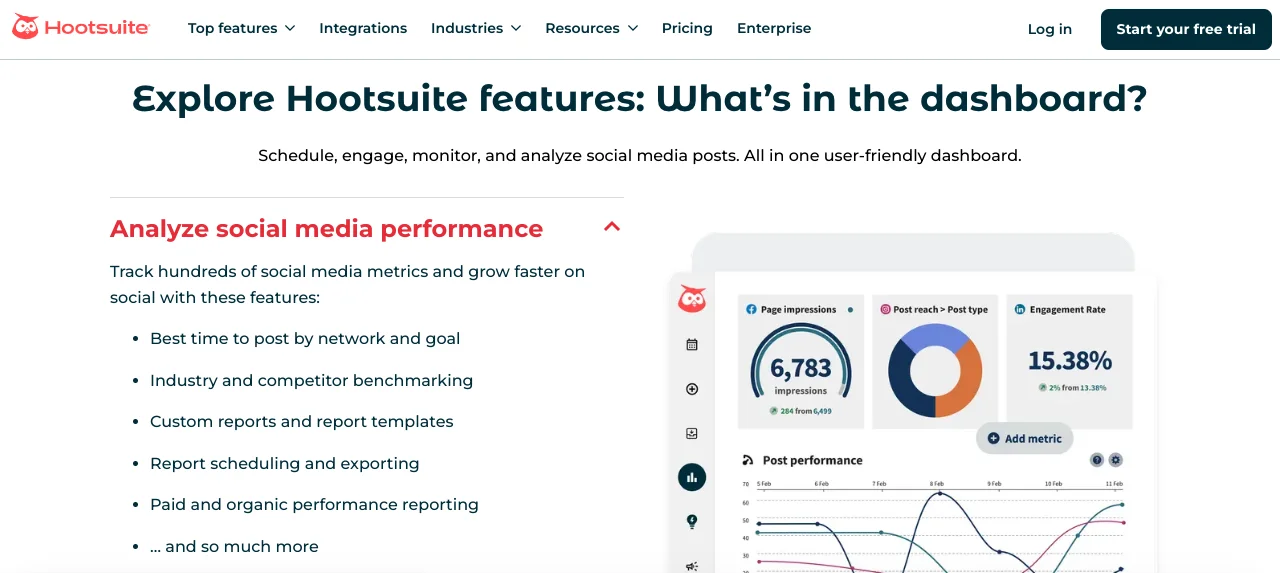1280x573 pixels.
Task: Click 'Best time to post by network and goal'
Action: [305, 339]
